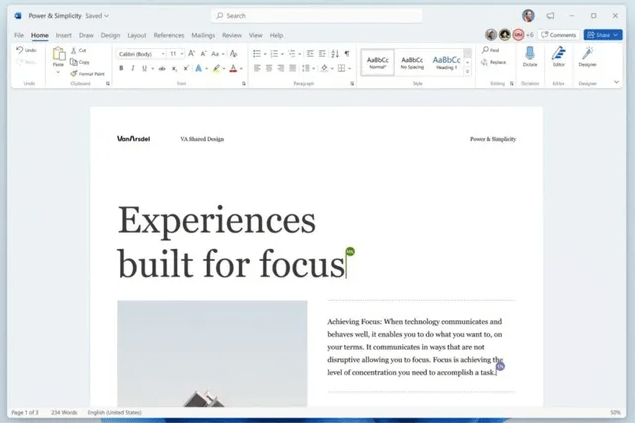Screen dimensions: 635x423
Task: Apply the yellow text highlight color
Action: coord(216,68)
